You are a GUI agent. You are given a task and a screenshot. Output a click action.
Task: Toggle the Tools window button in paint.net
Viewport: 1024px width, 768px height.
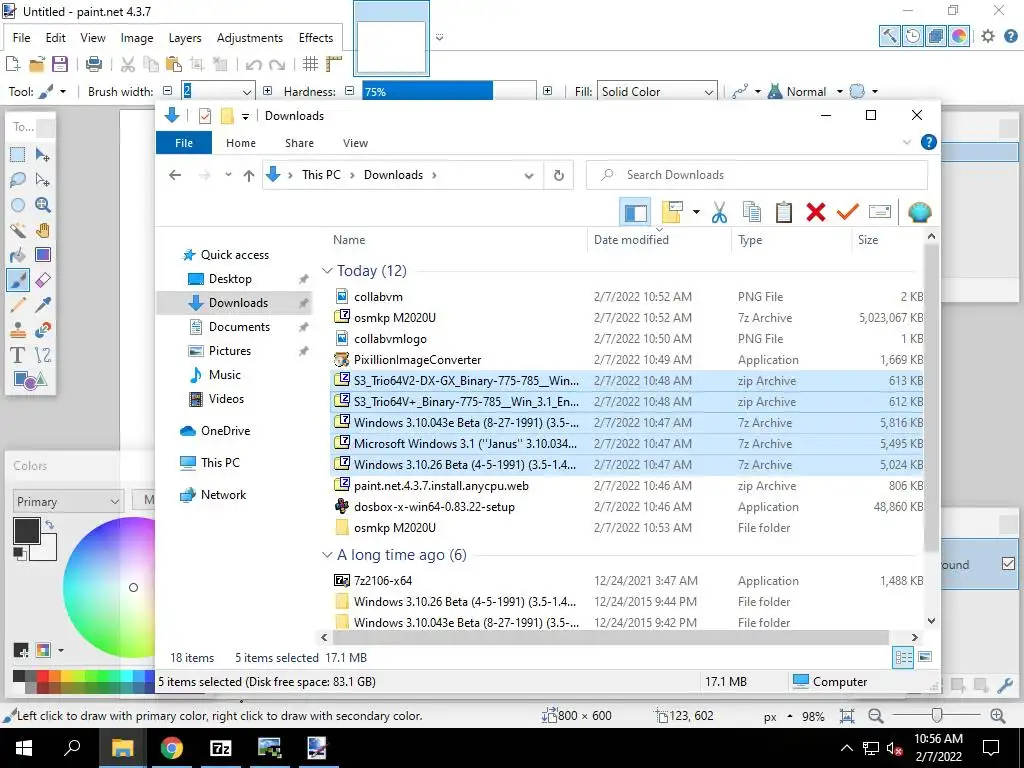tap(889, 36)
